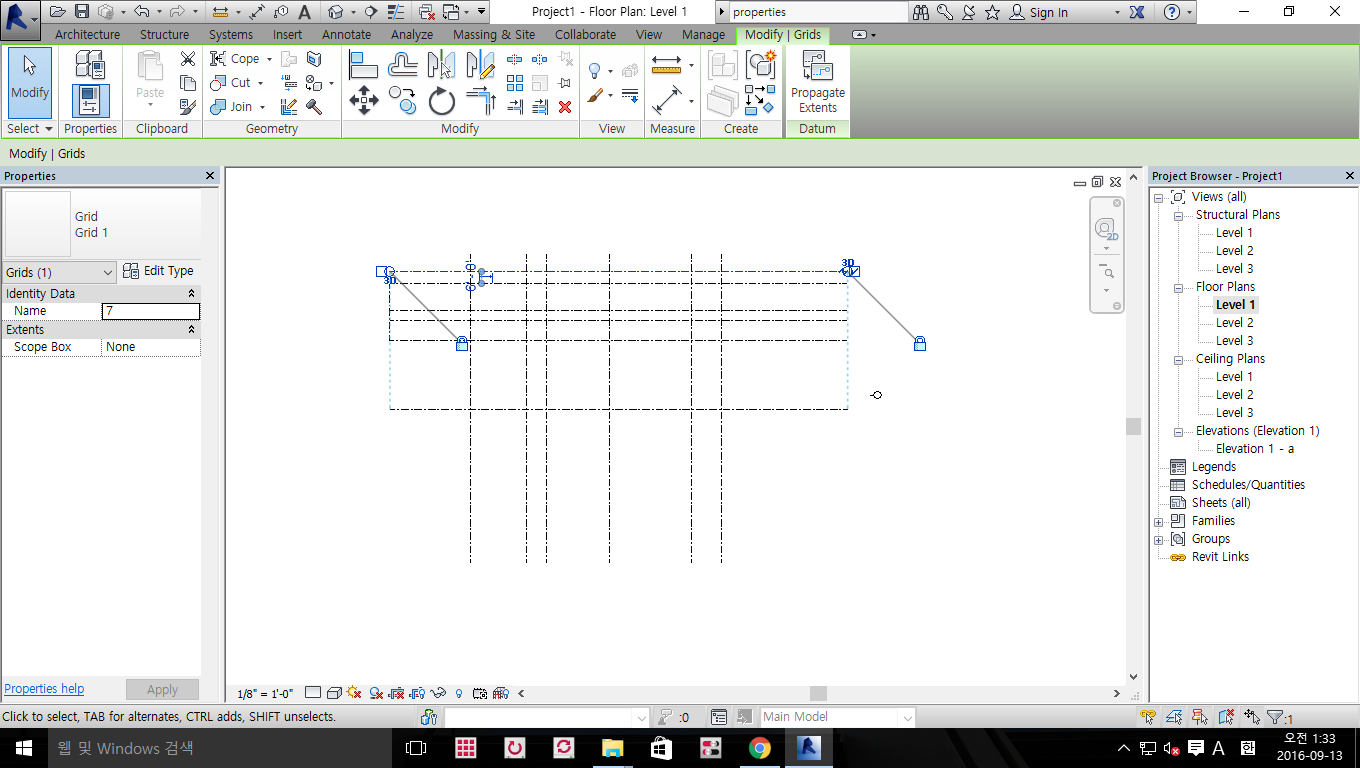Image resolution: width=1360 pixels, height=768 pixels.
Task: Click the Scope Box value None
Action: pyautogui.click(x=151, y=347)
